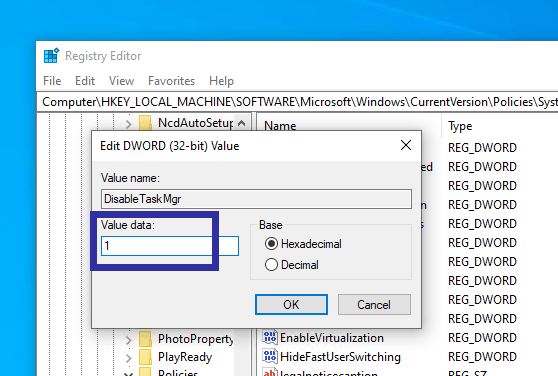Open the Edit menu
This screenshot has width=558, height=376.
85,81
